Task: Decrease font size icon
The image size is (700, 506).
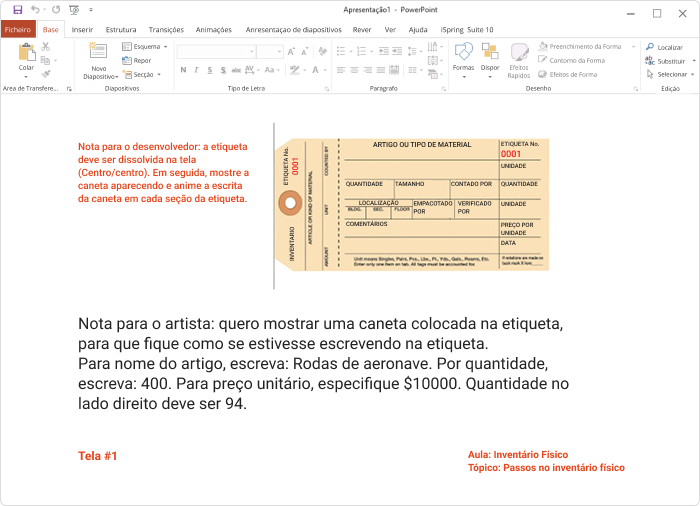Action: 304,52
